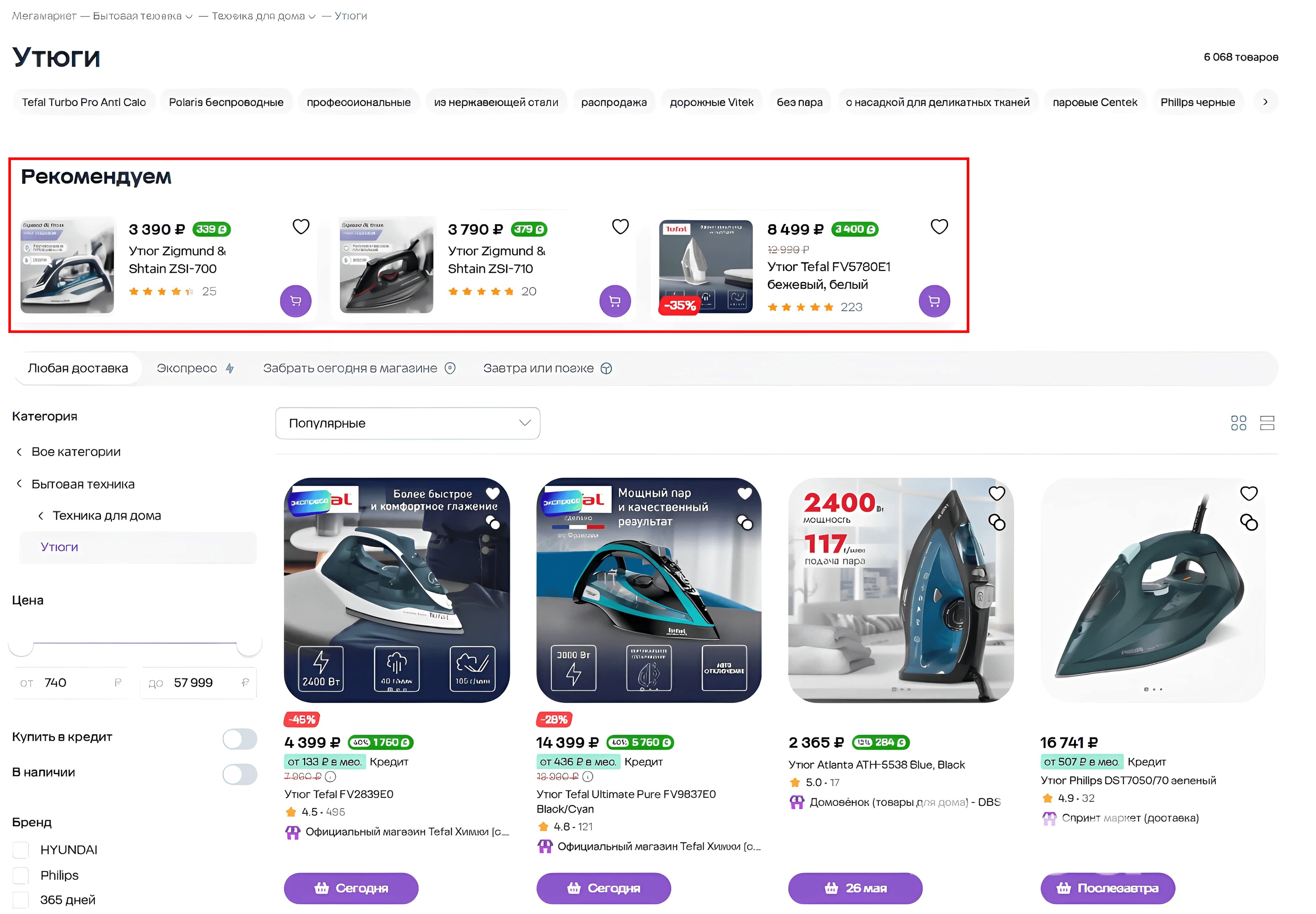This screenshot has width=1316, height=914.
Task: Open the Tefal store icon for FV9837E0
Action: click(x=545, y=846)
